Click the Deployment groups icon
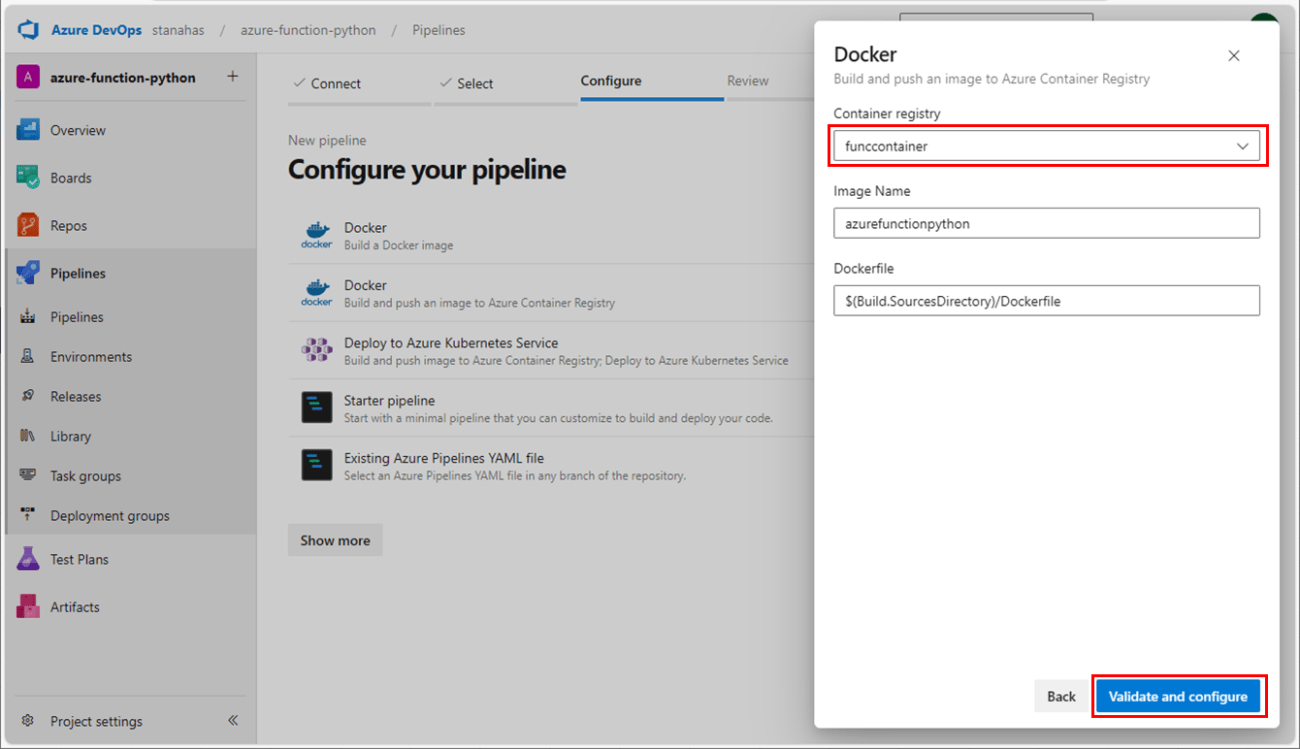The height and width of the screenshot is (749, 1300). pos(28,516)
